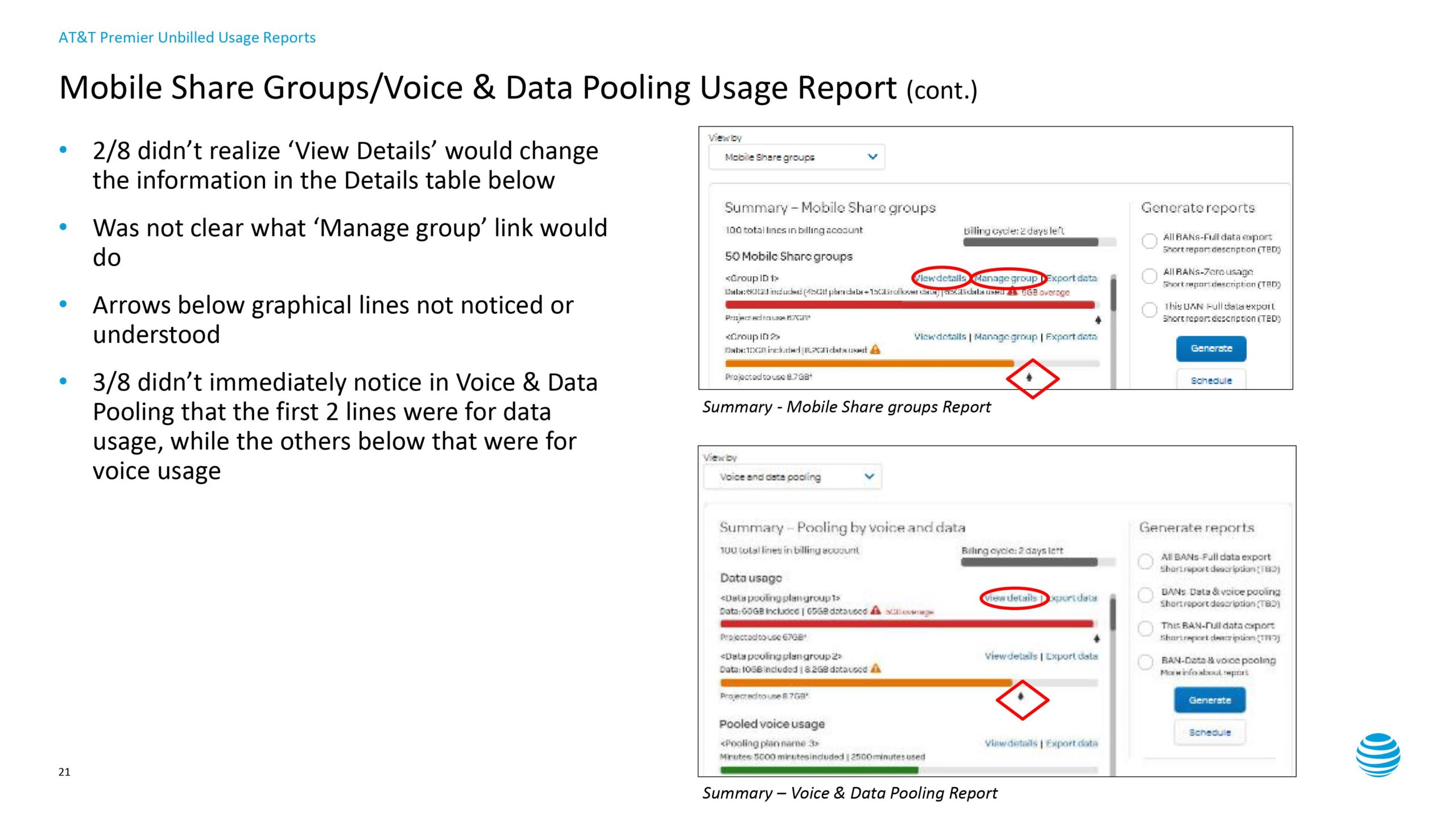
Task: Click projection arrow under Group ID 1 red bar
Action: point(1098,320)
